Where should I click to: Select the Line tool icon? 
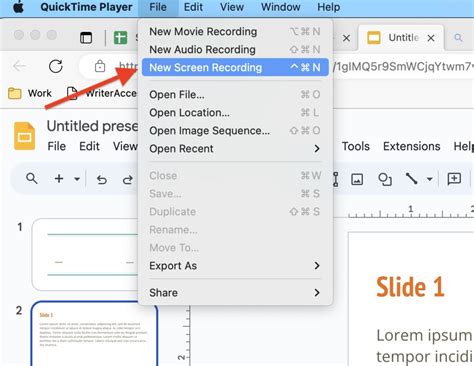pos(411,179)
